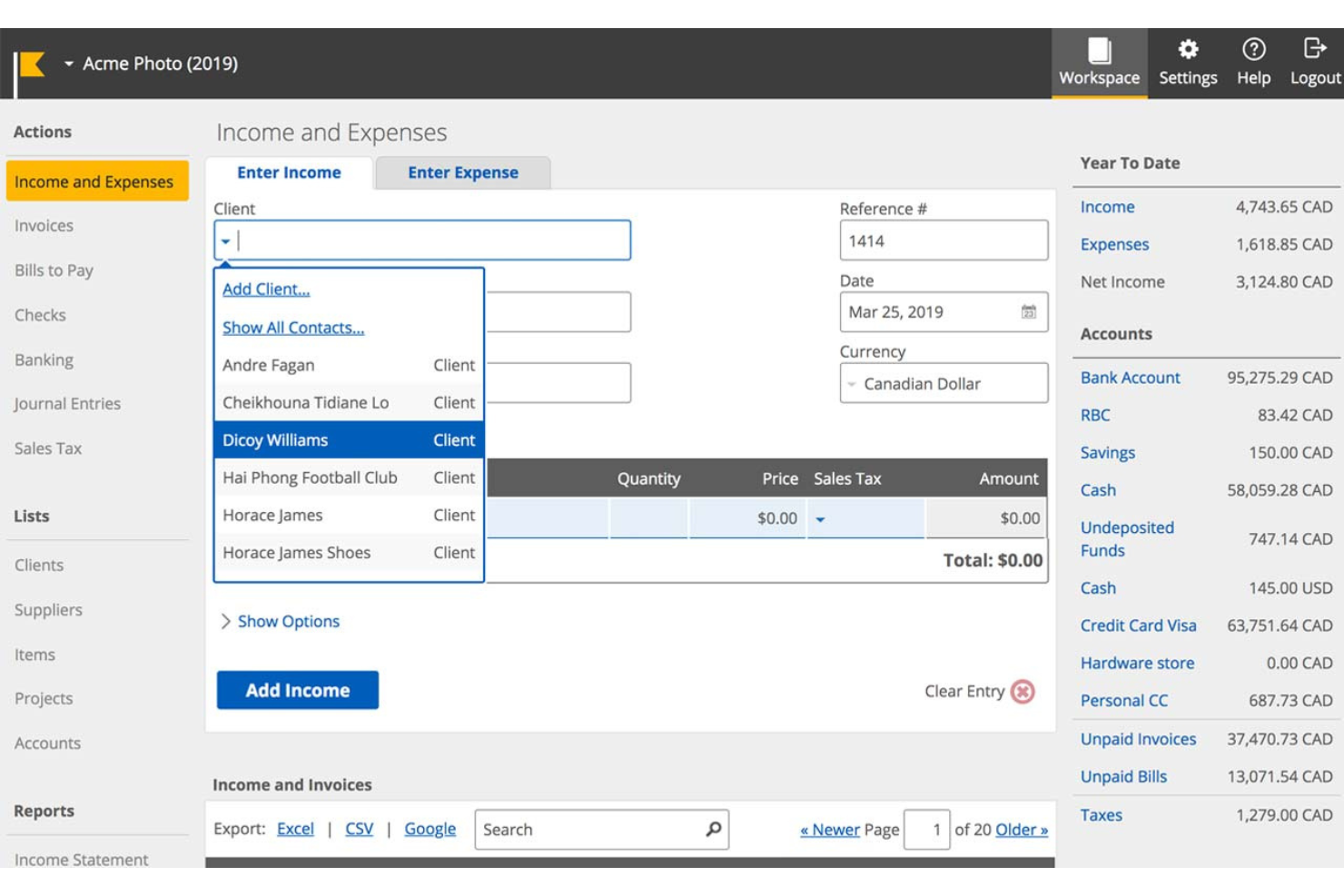Open the Settings gear

1188,59
